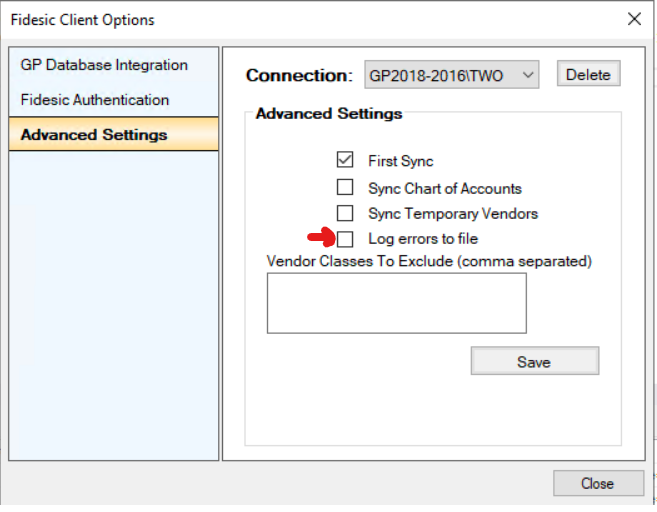Focus the Vendor Classes To Exclude text box
Screen dimensions: 657x512
point(397,303)
